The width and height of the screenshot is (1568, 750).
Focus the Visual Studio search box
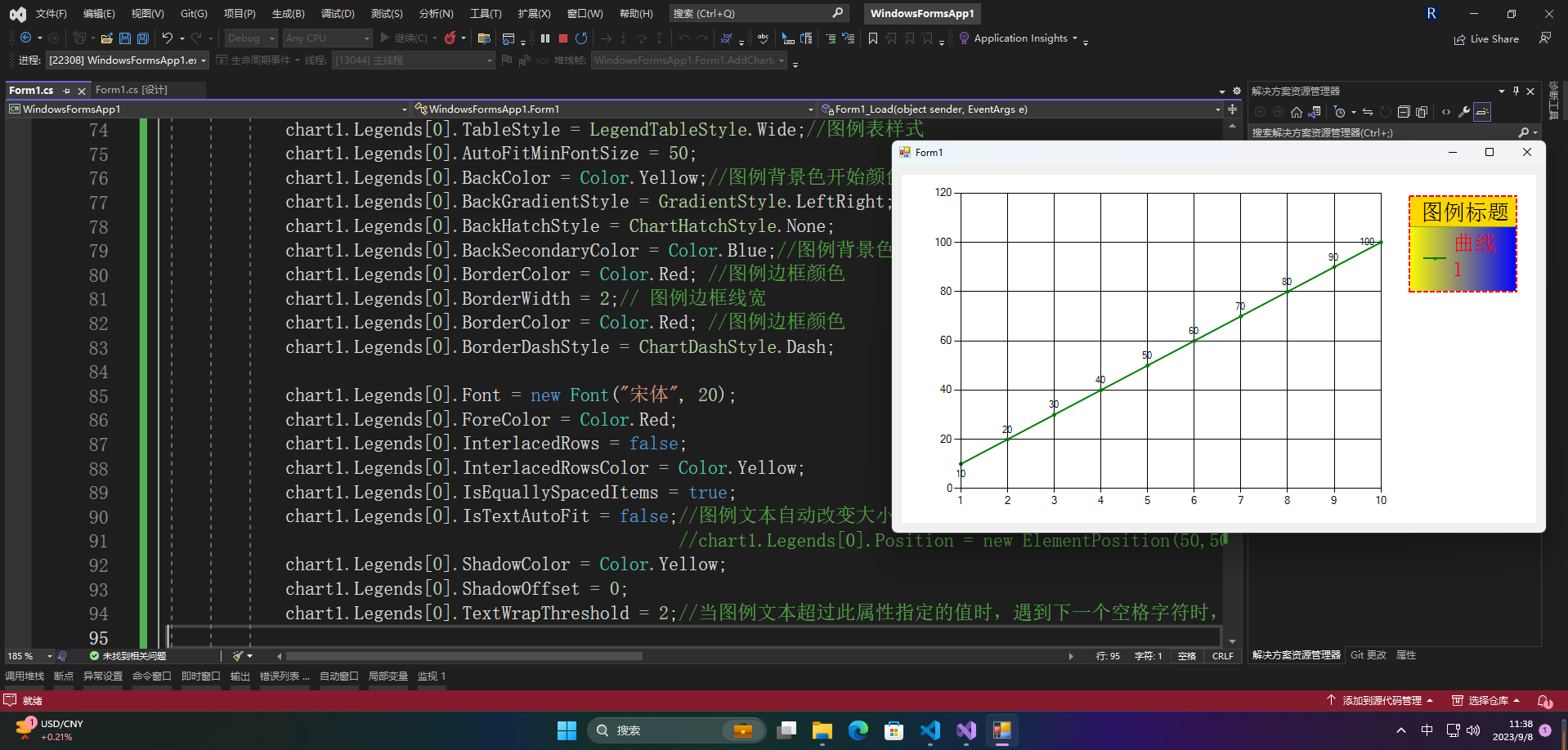point(758,14)
